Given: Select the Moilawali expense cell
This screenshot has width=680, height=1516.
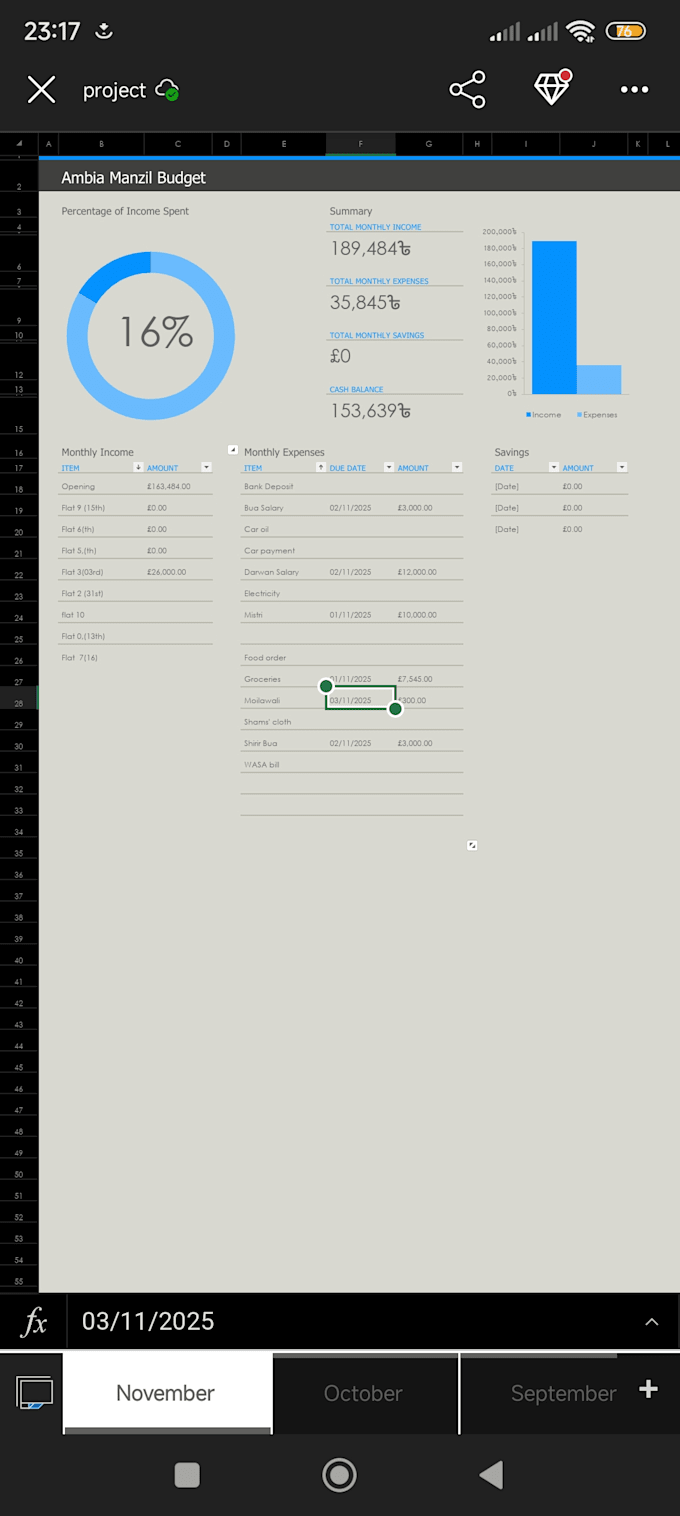Looking at the screenshot, I should coord(283,700).
